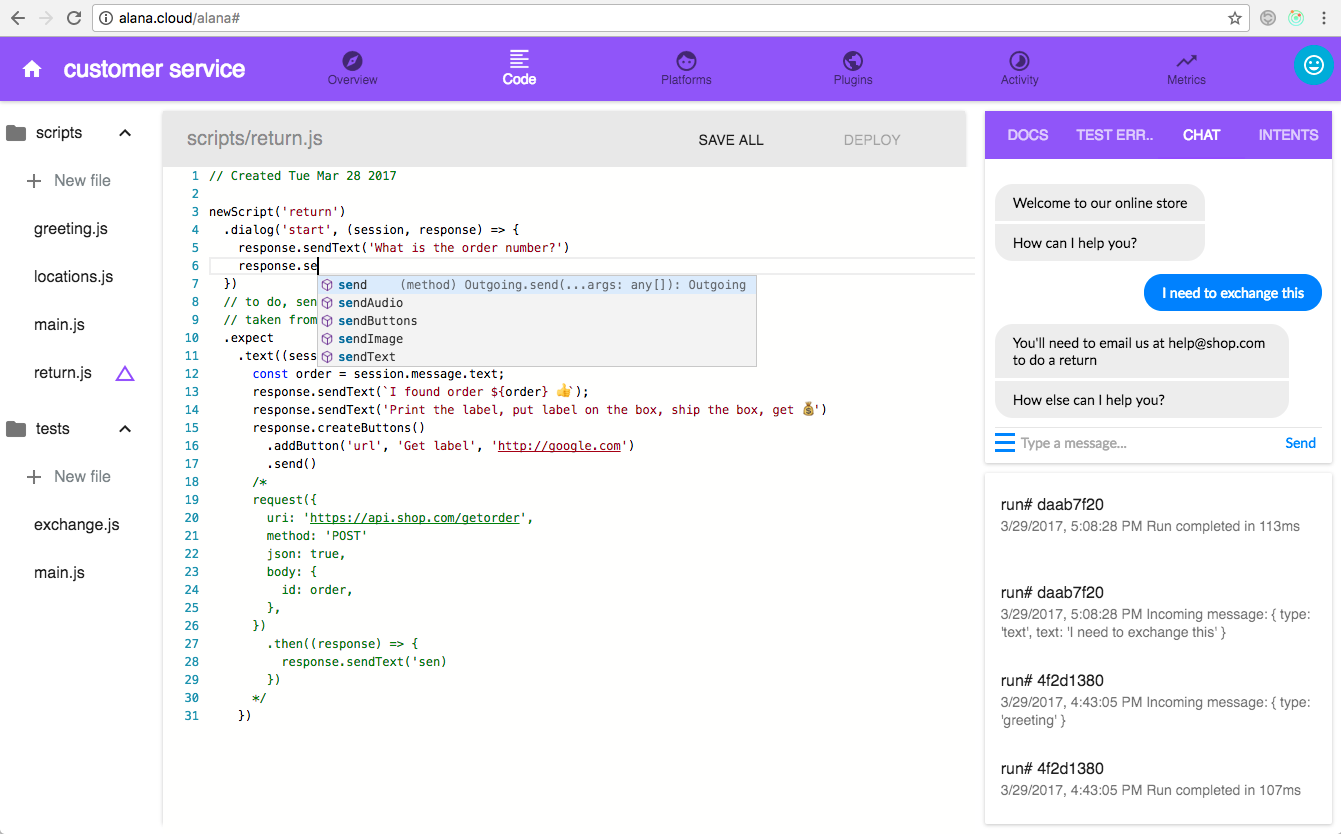Switch to the DOCS tab

(x=1028, y=135)
